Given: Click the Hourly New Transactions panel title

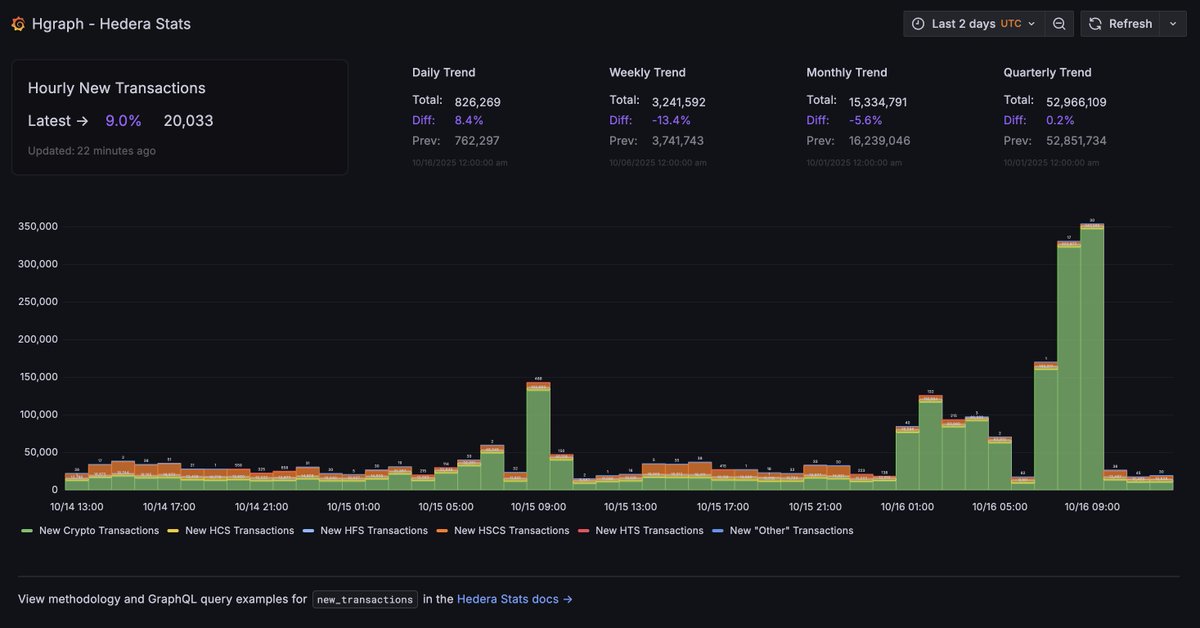Looking at the screenshot, I should click(x=117, y=88).
